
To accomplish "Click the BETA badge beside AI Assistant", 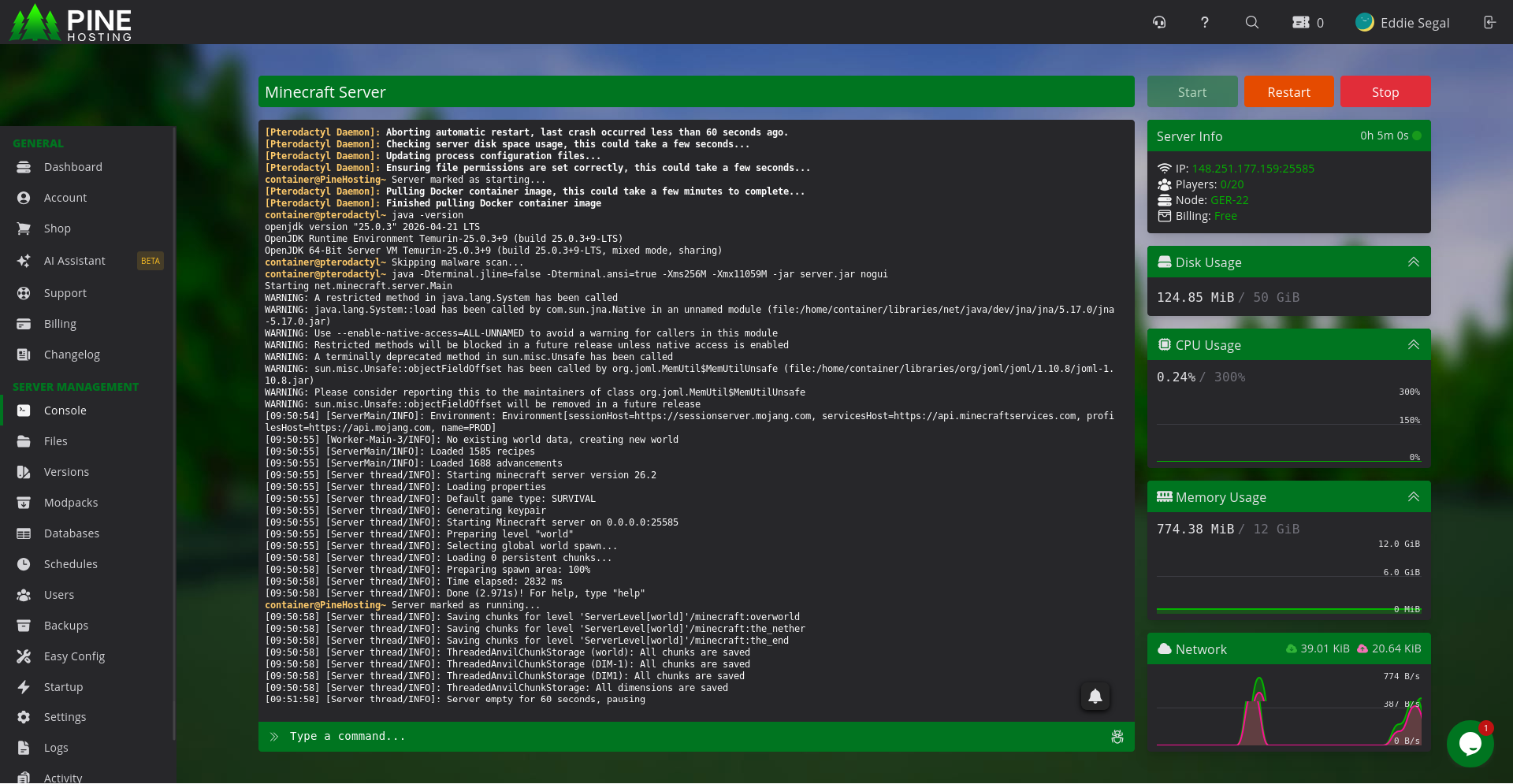I will (x=151, y=261).
